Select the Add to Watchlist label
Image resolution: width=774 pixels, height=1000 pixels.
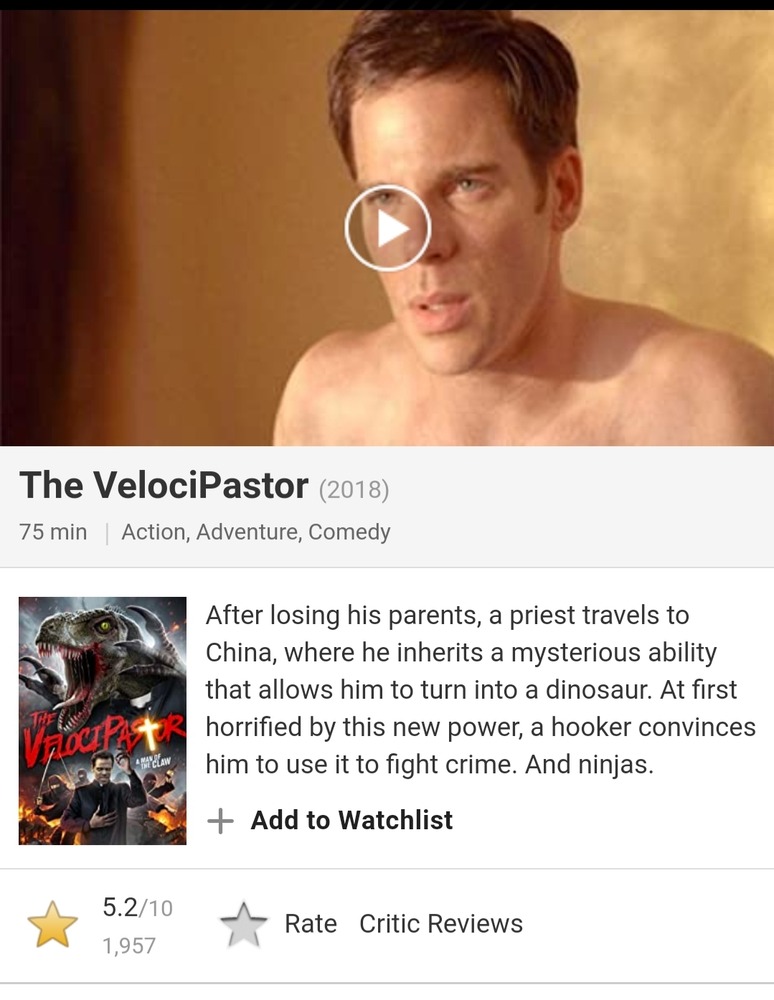coord(352,820)
